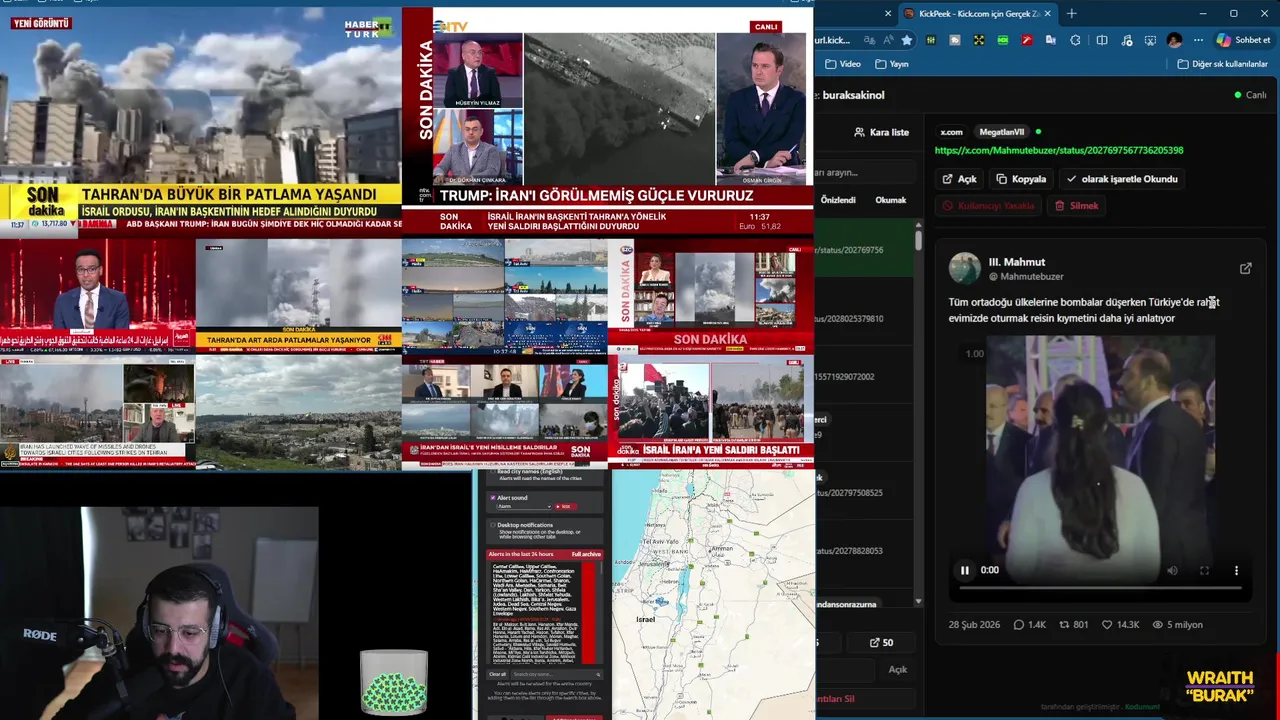The width and height of the screenshot is (1280, 720).
Task: Click the 14.3K likes heart icon
Action: (1107, 625)
